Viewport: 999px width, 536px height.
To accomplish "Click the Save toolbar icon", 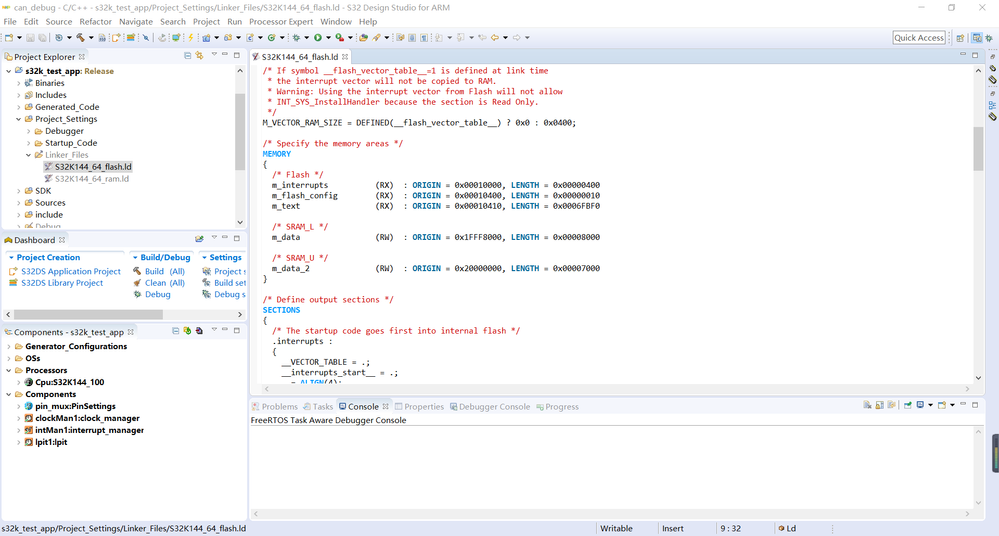I will click(30, 38).
